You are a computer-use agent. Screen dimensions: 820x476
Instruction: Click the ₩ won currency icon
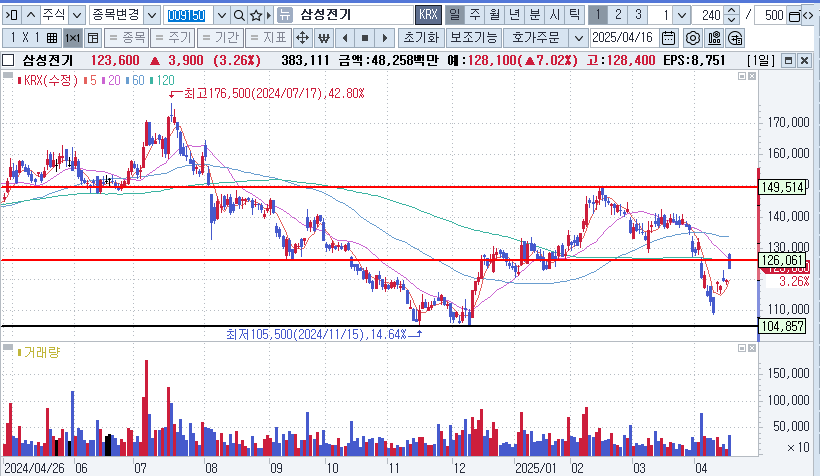point(324,38)
